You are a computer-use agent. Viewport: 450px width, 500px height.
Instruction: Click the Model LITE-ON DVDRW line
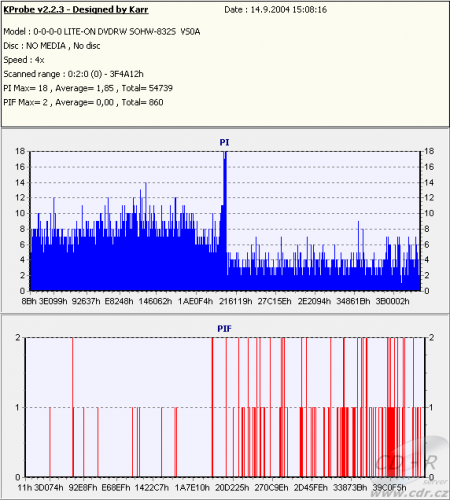tap(102, 32)
